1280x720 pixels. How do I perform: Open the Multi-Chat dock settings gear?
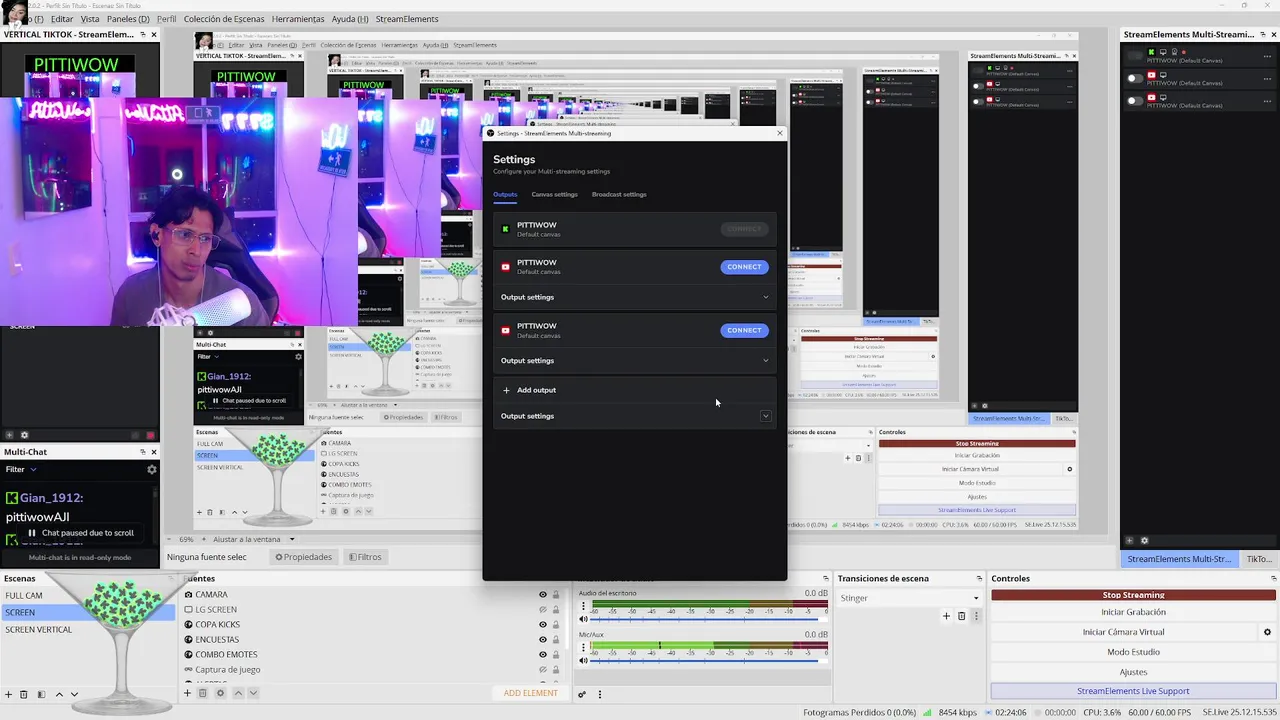pos(152,469)
